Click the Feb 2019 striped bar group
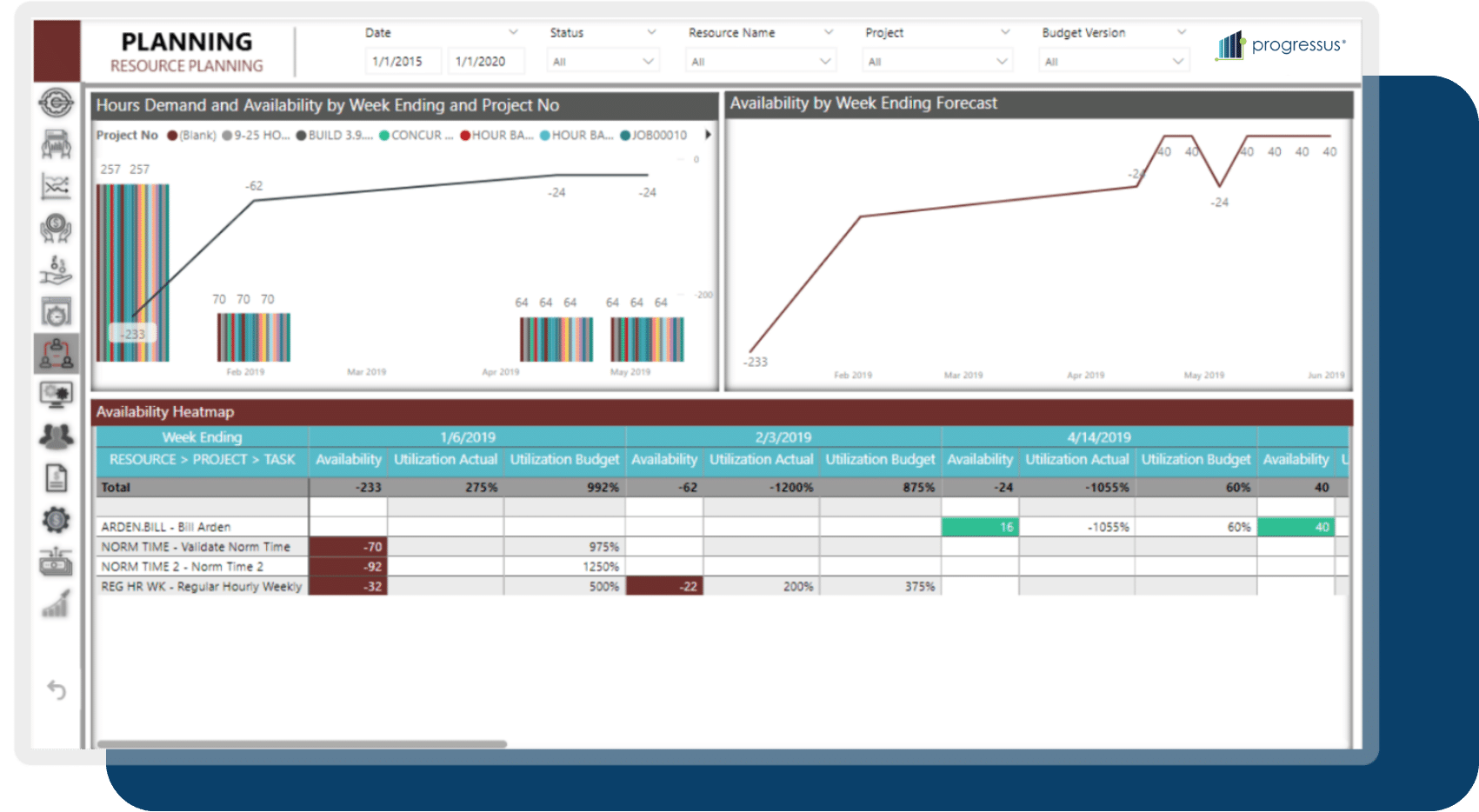This screenshot has width=1479, height=812. [254, 337]
